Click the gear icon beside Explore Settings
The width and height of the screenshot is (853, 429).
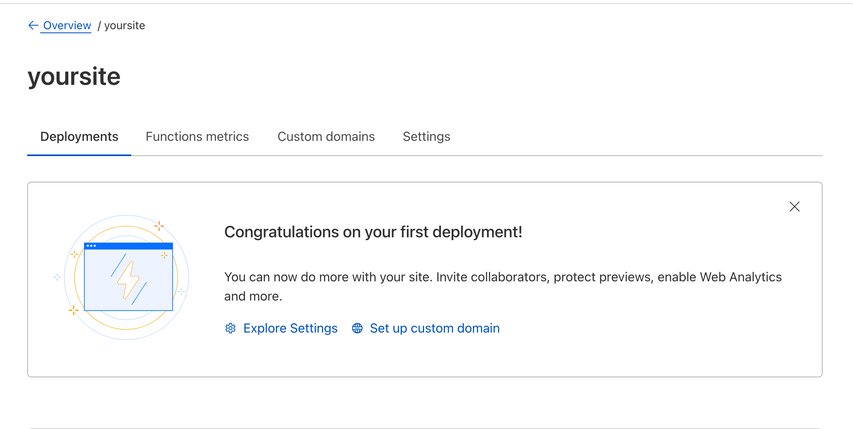point(230,329)
